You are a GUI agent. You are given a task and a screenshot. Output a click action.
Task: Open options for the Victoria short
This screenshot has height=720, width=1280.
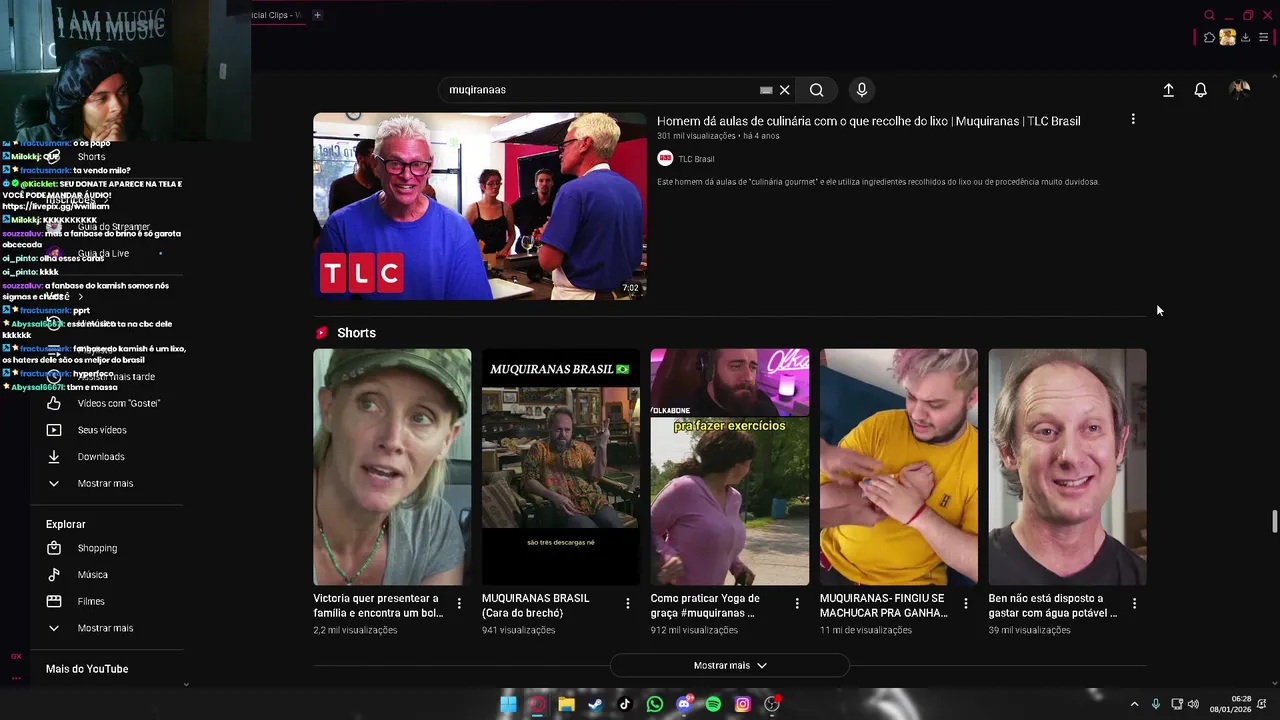(x=459, y=603)
